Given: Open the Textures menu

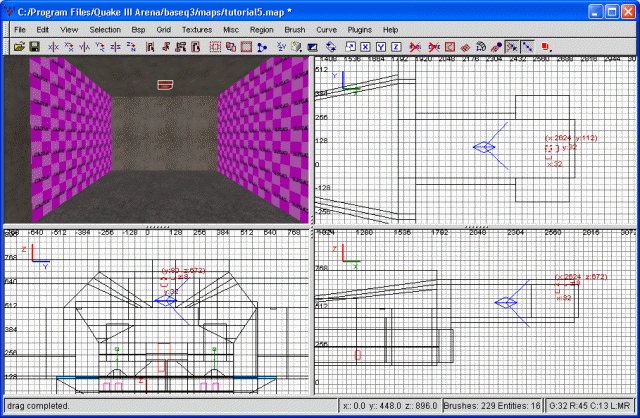Looking at the screenshot, I should 197,30.
